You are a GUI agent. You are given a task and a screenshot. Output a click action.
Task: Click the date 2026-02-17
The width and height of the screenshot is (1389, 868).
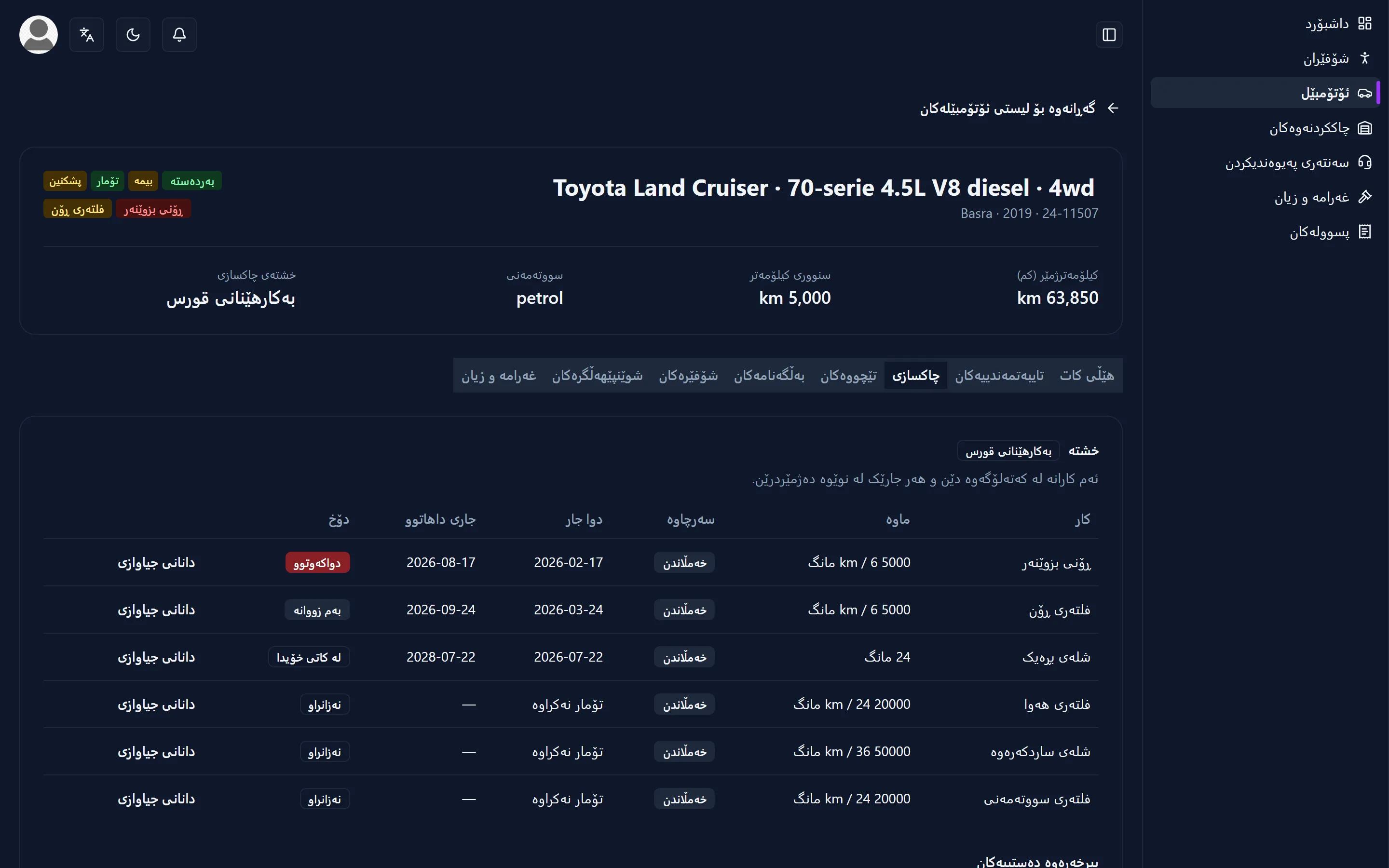coord(568,563)
